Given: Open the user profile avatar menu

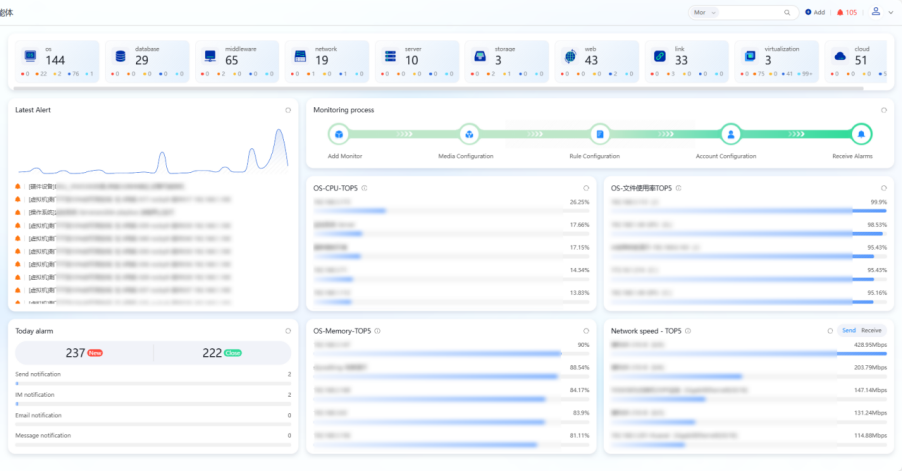Looking at the screenshot, I should (876, 12).
